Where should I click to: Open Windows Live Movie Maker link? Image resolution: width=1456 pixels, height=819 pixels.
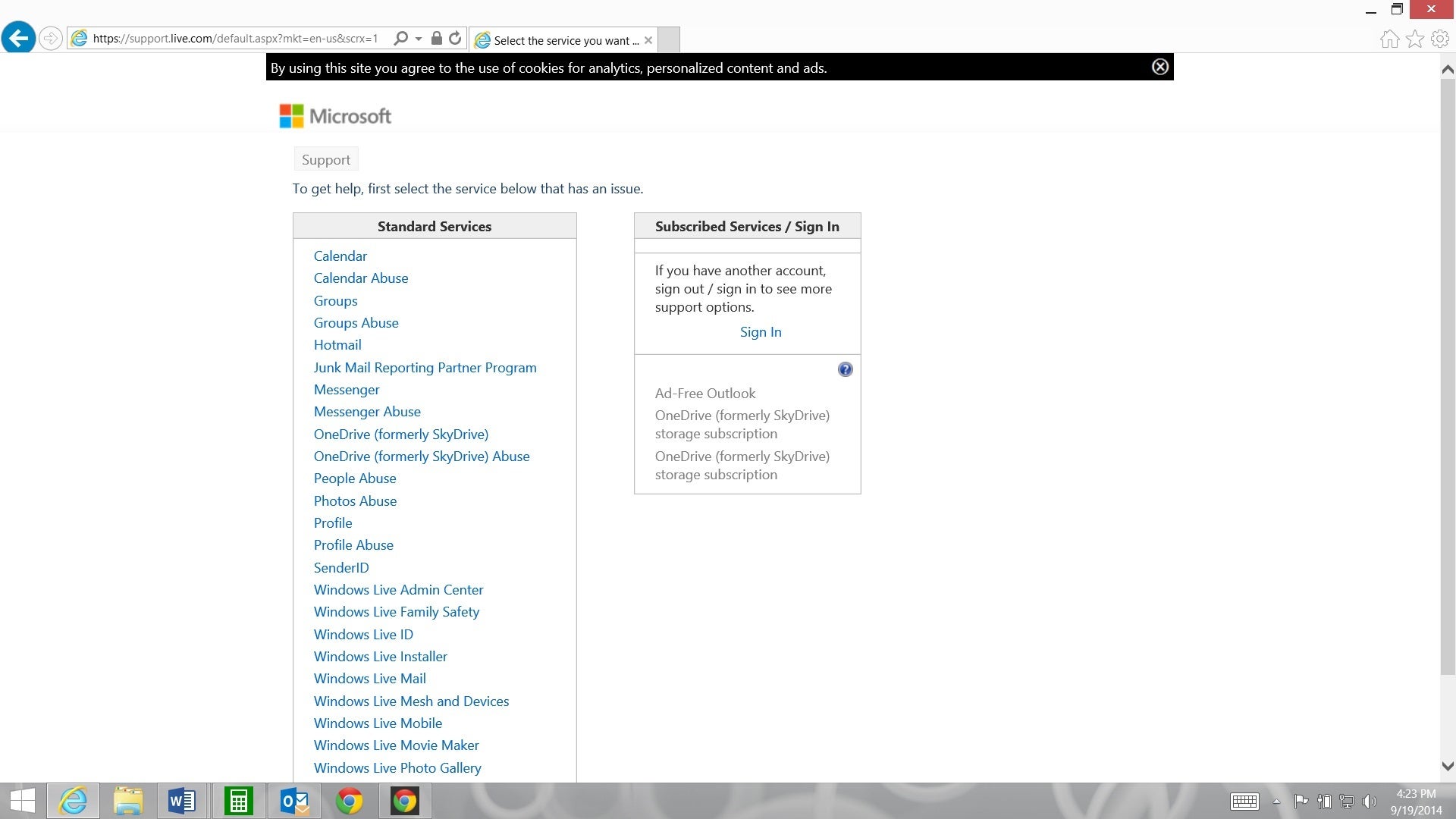click(397, 745)
